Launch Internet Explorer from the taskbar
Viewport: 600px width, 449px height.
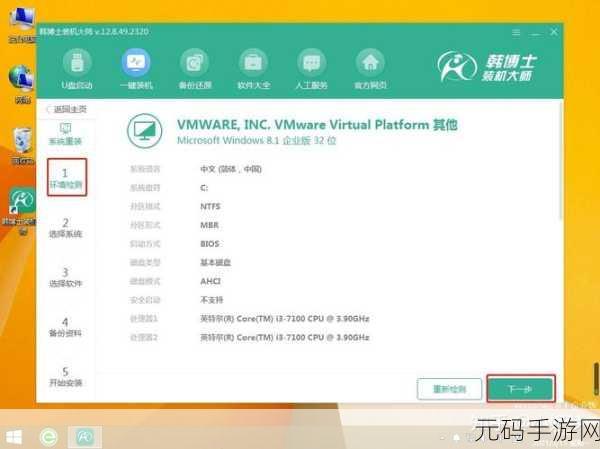(49, 437)
